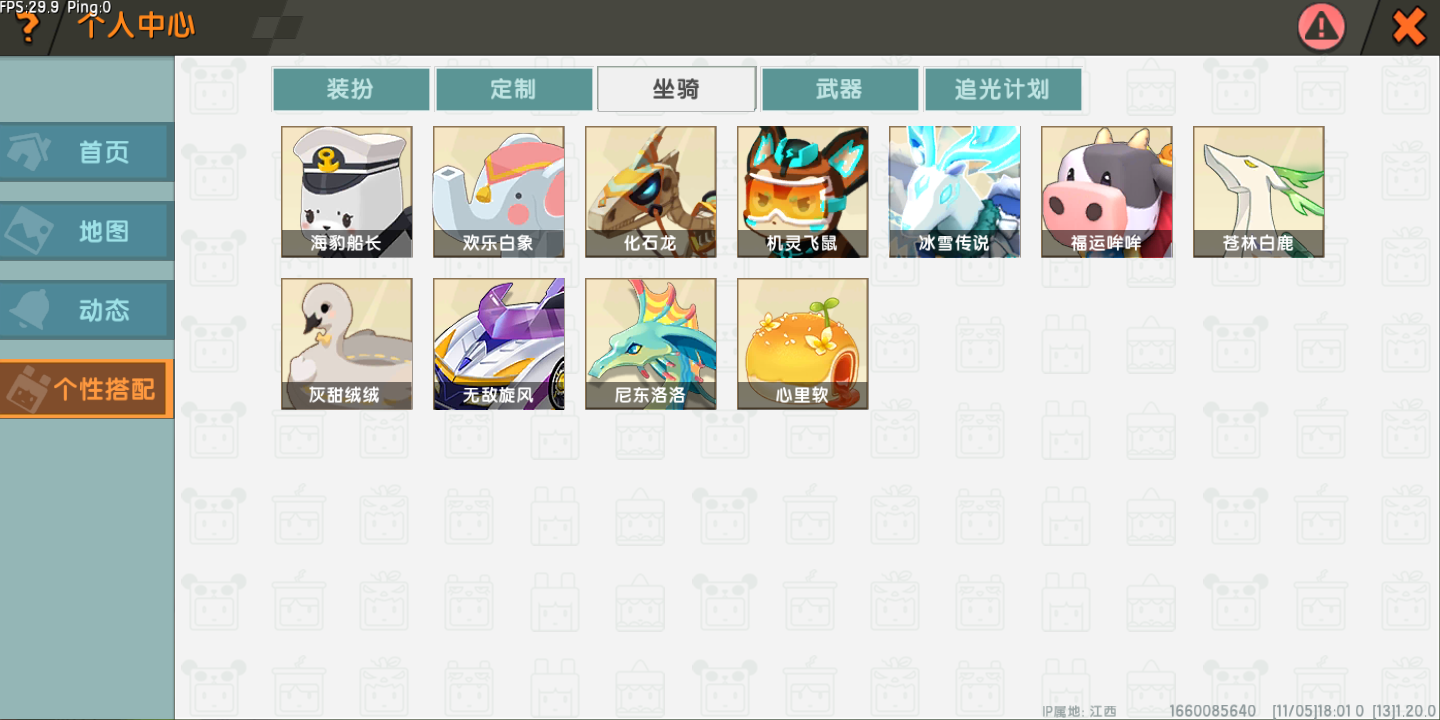Select the 尼东洛洛 sea dragon mount
Viewport: 1440px width, 720px height.
click(x=651, y=344)
